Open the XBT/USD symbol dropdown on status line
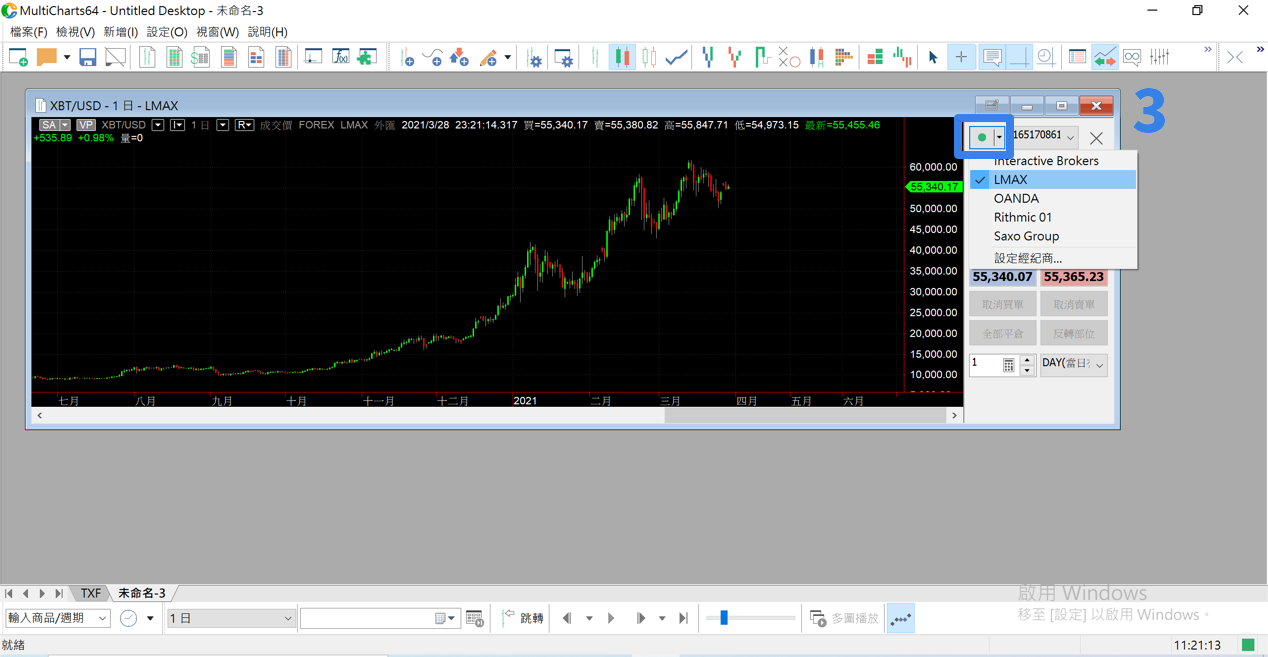1268x657 pixels. tap(158, 125)
